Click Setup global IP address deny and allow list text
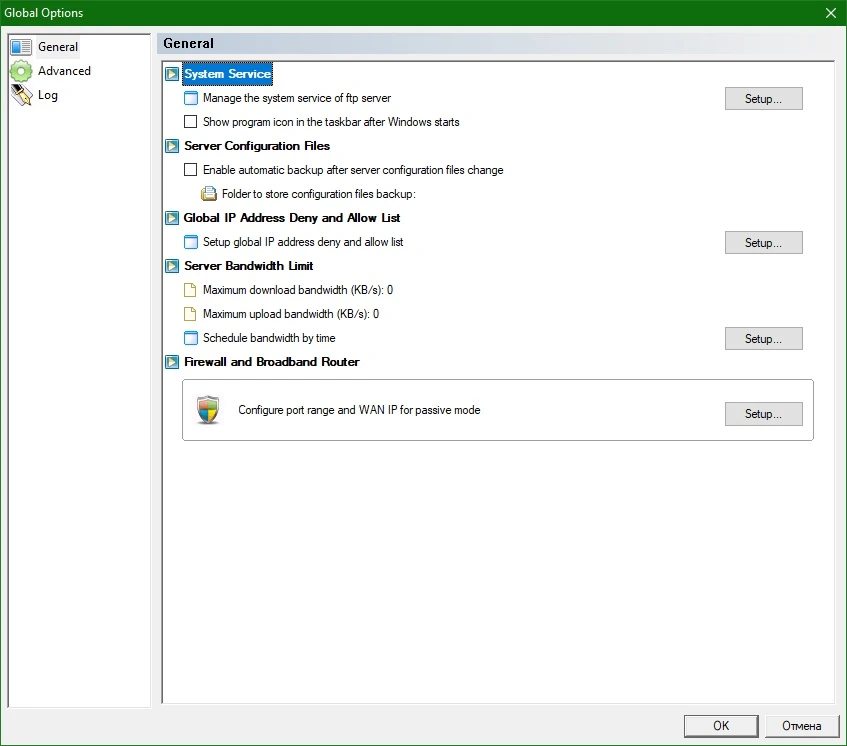The height and width of the screenshot is (746, 847). (x=303, y=242)
